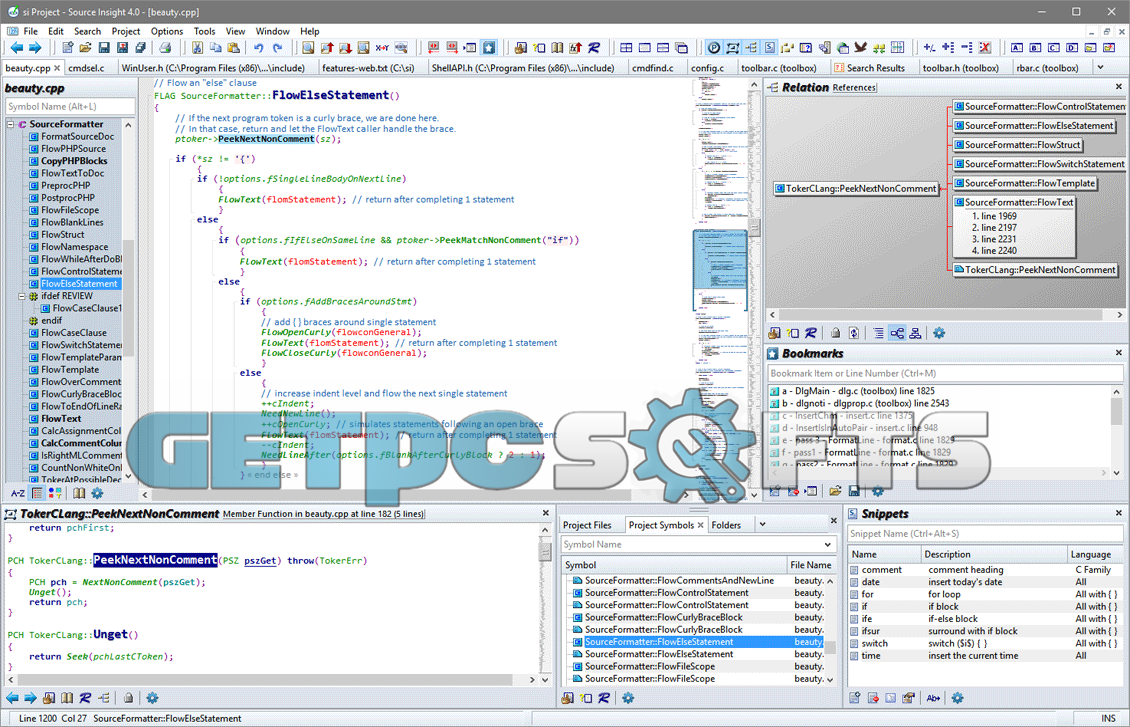Switch to the Project Files tab
1130x727 pixels.
[587, 525]
